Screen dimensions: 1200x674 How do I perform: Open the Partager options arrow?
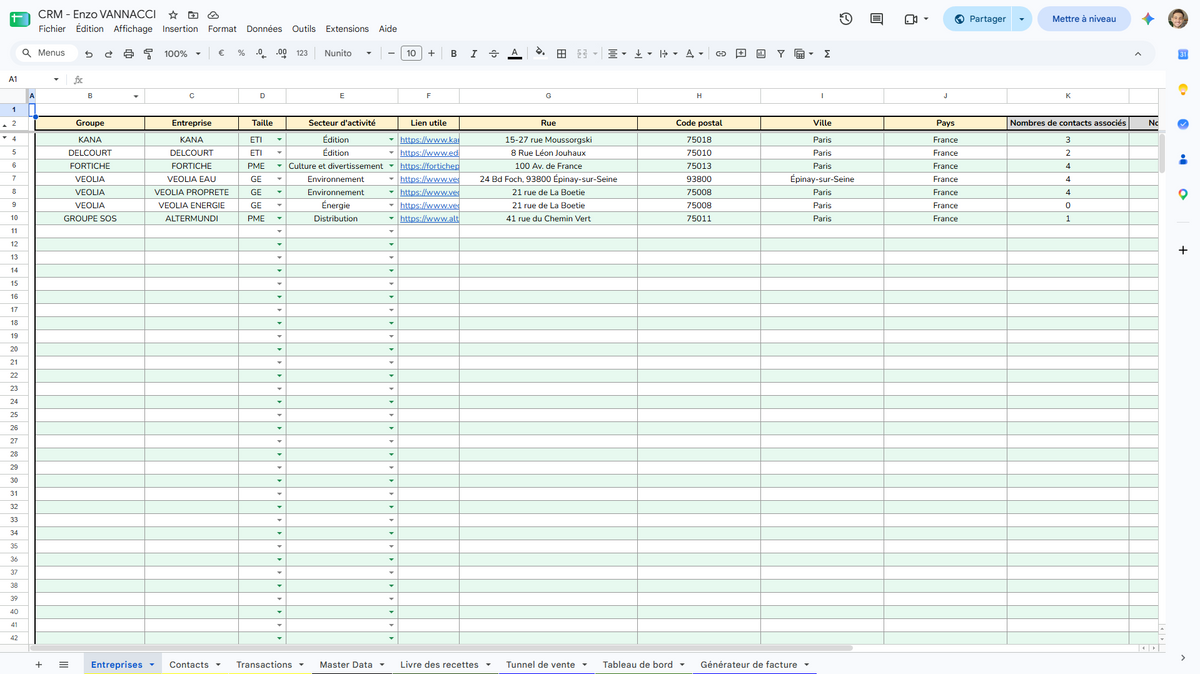pos(1022,19)
